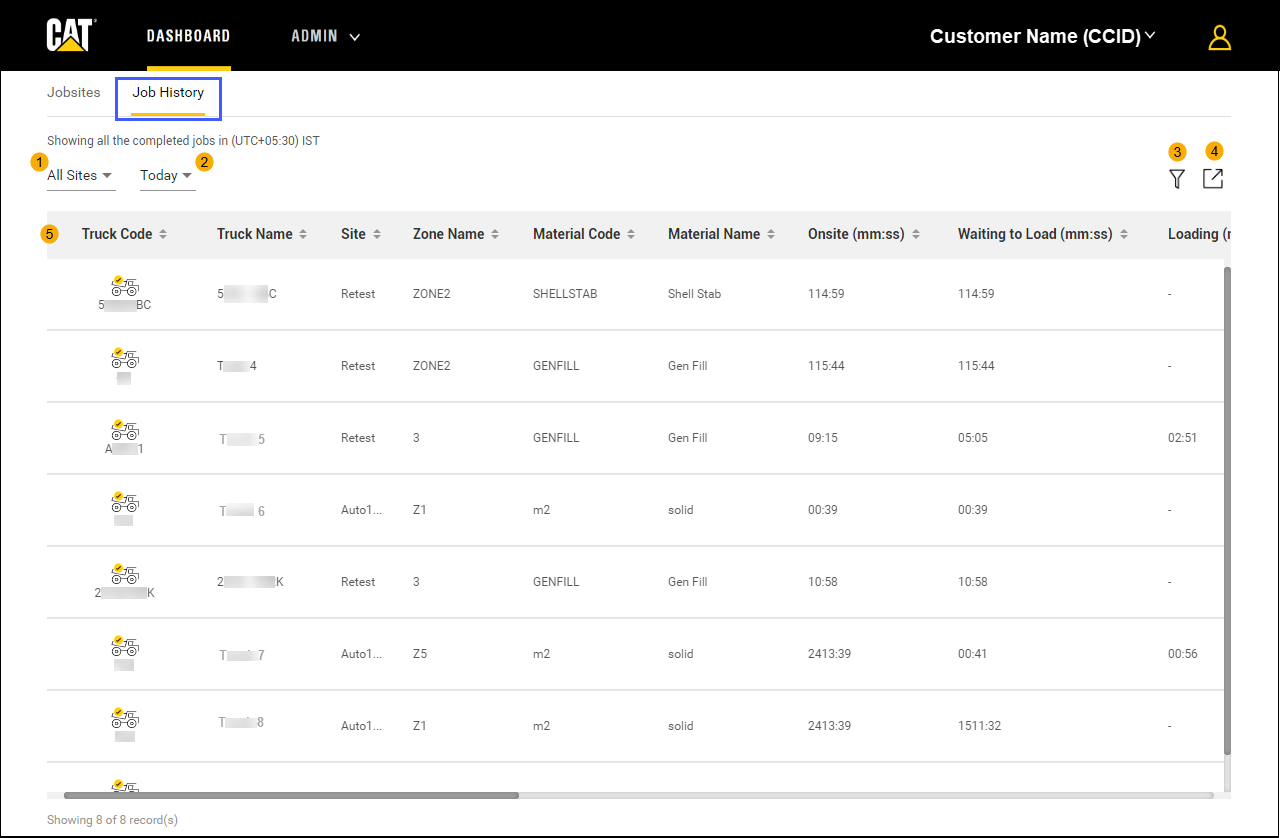Click the export icon
1280x838 pixels.
1212,179
